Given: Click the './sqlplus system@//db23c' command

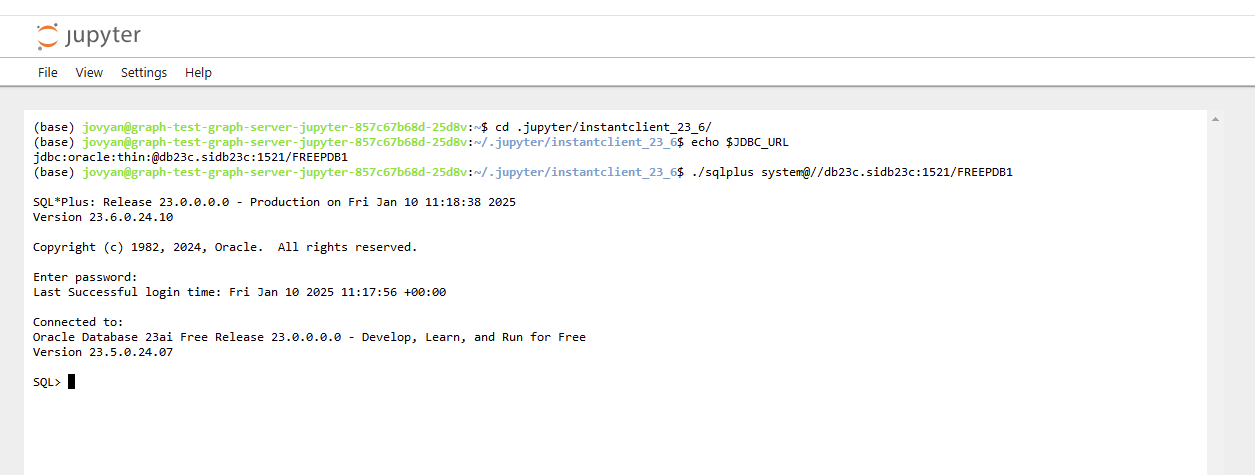Looking at the screenshot, I should coord(852,172).
